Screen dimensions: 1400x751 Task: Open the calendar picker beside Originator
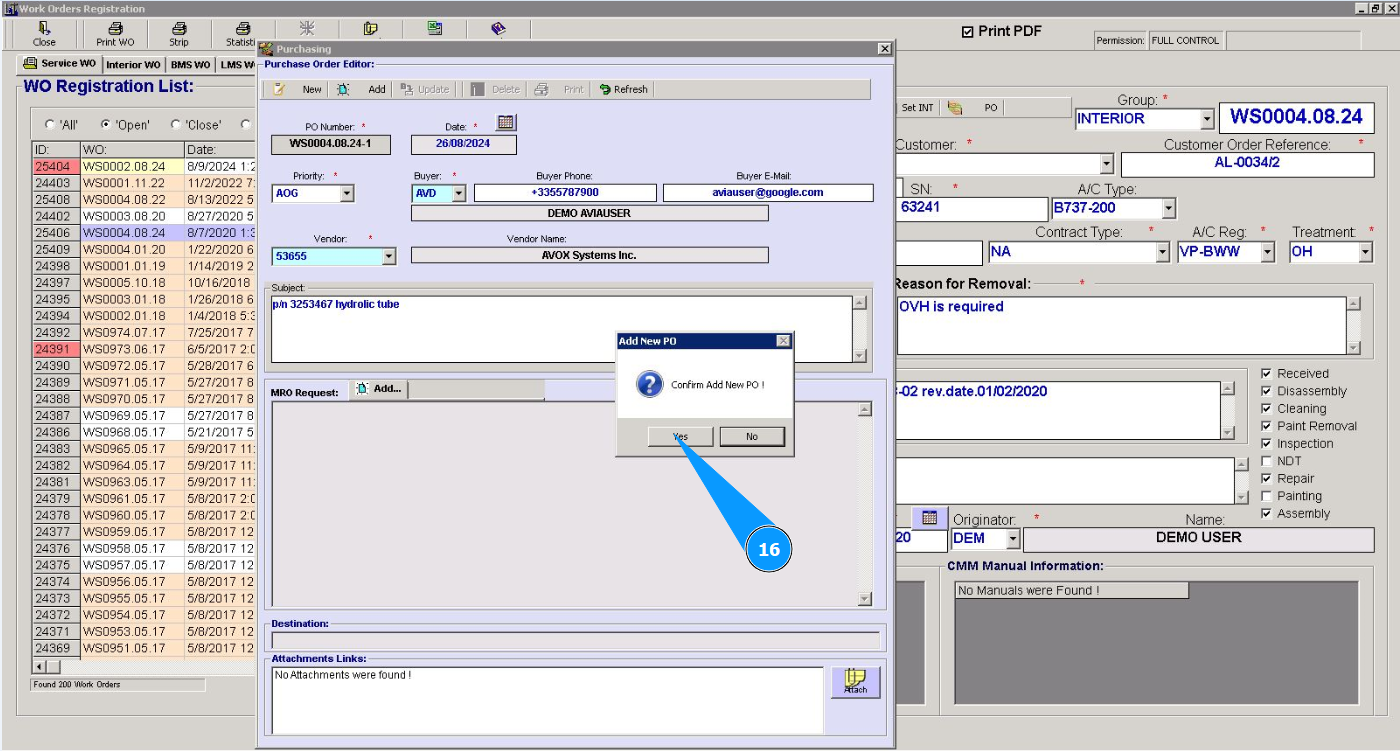coord(929,517)
